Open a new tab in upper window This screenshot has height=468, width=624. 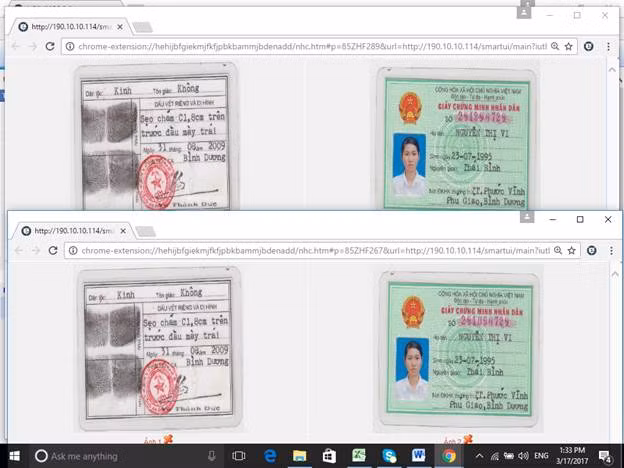[142, 27]
